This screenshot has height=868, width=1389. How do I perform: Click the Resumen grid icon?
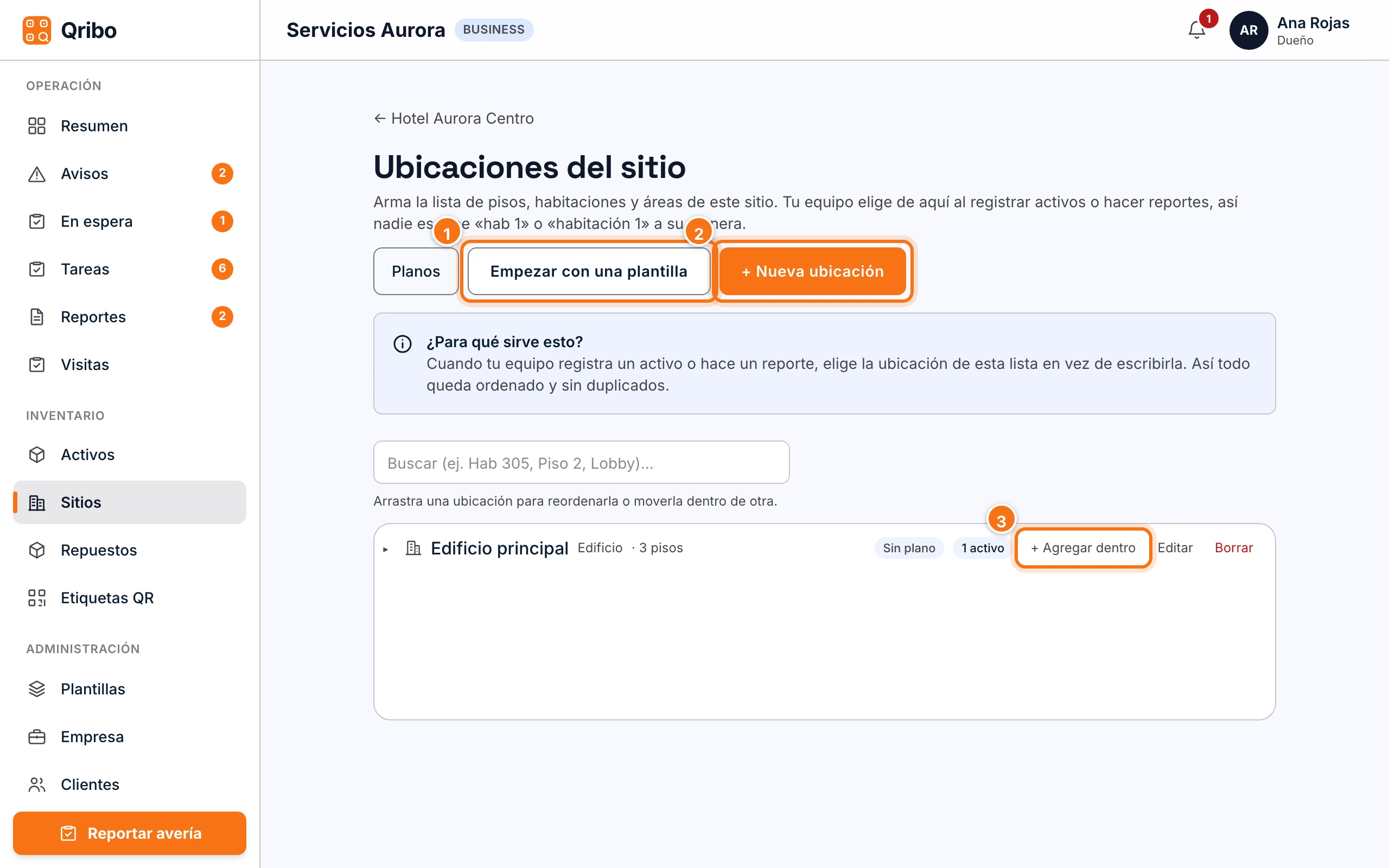point(37,126)
